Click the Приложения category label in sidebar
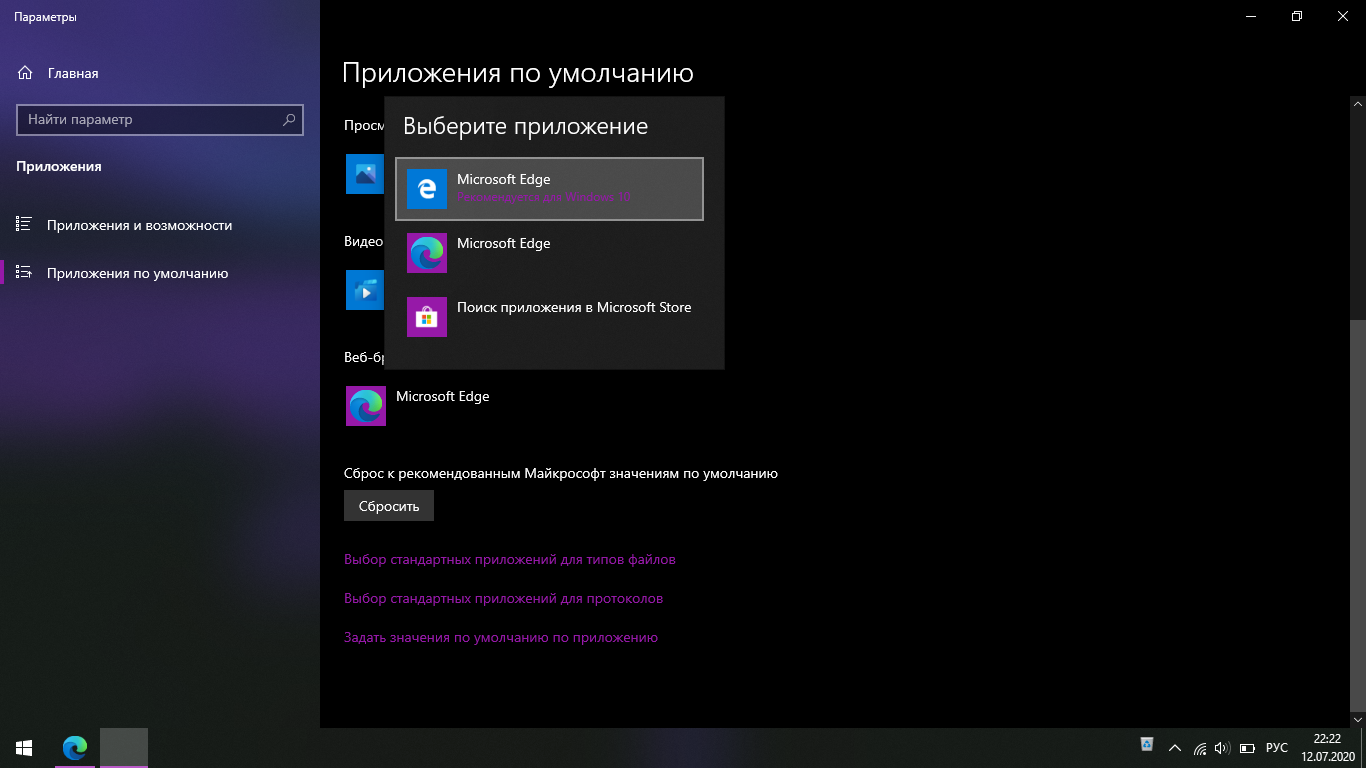The image size is (1366, 768). pos(59,166)
